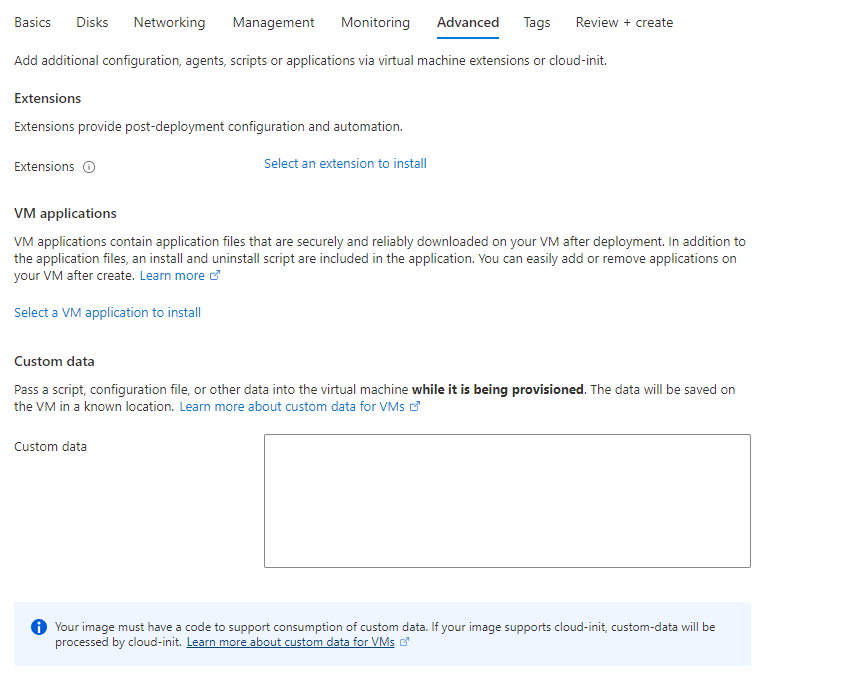Click the Advanced tab label
The image size is (848, 675).
tap(467, 22)
